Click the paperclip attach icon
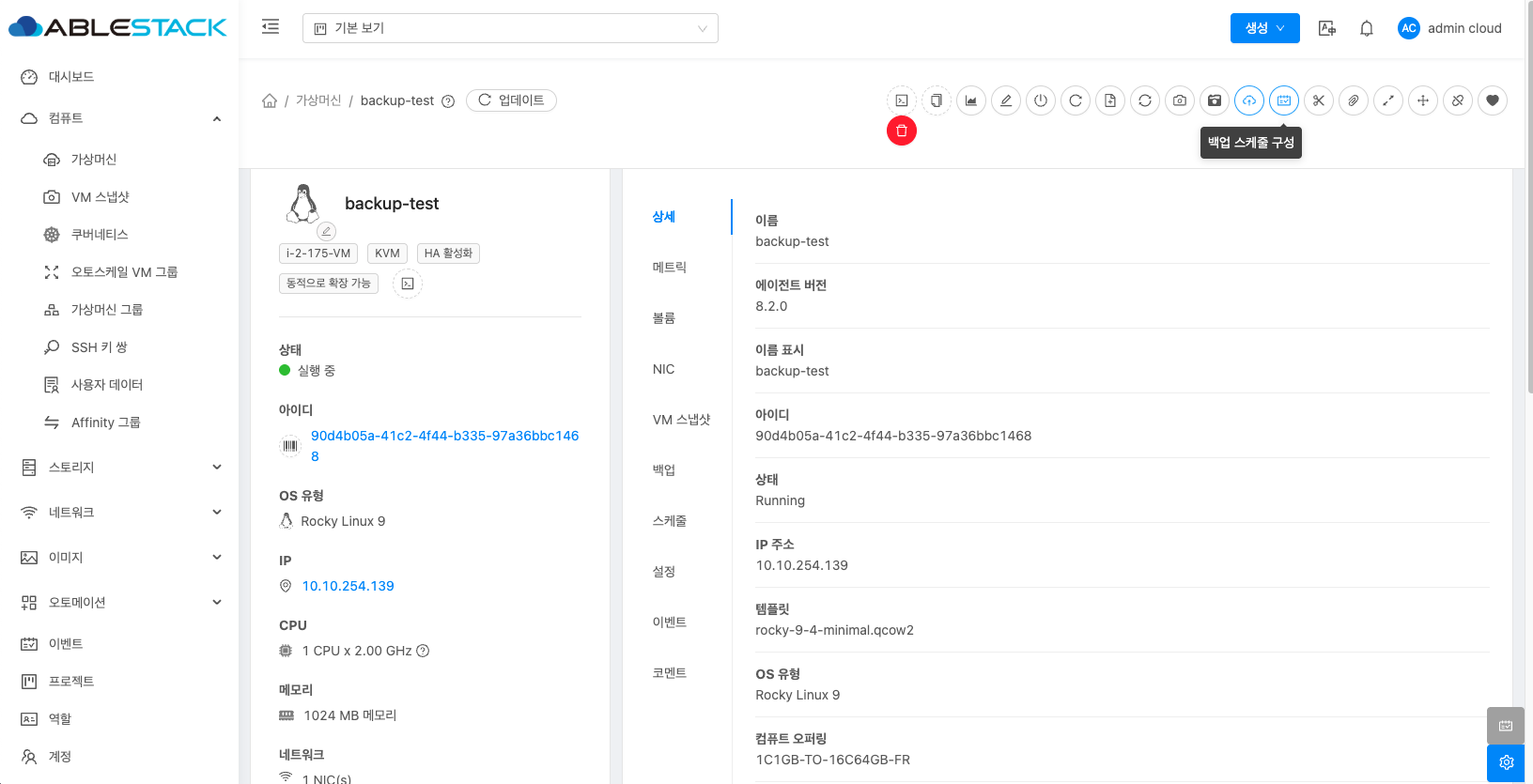 point(1354,100)
